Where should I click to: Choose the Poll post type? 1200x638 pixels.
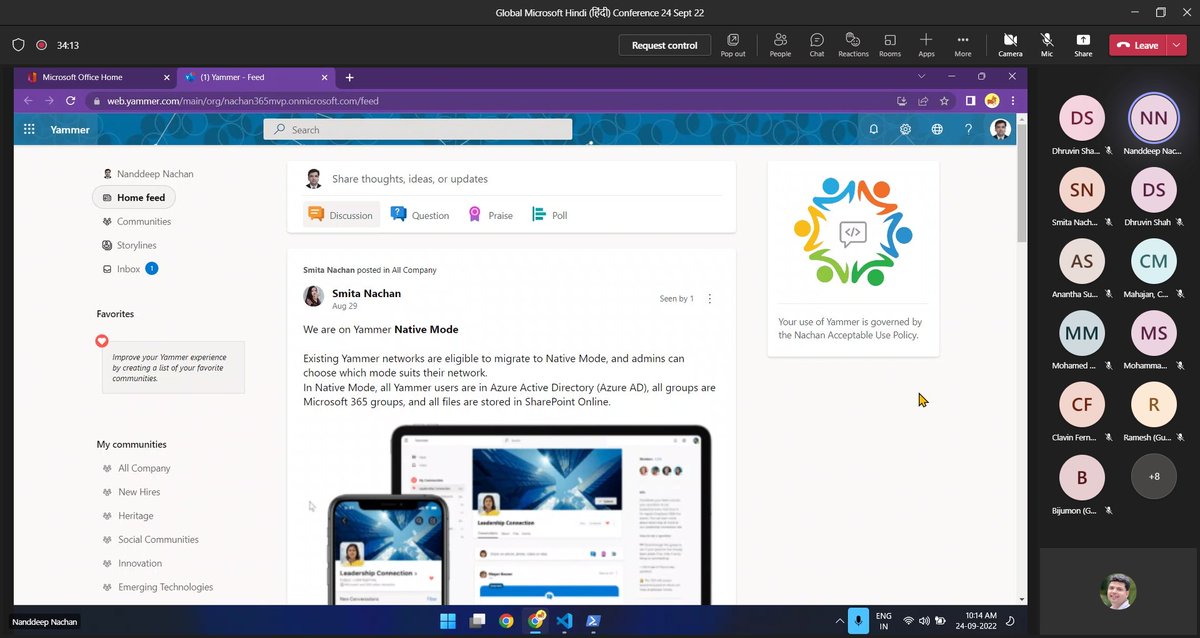[x=550, y=215]
